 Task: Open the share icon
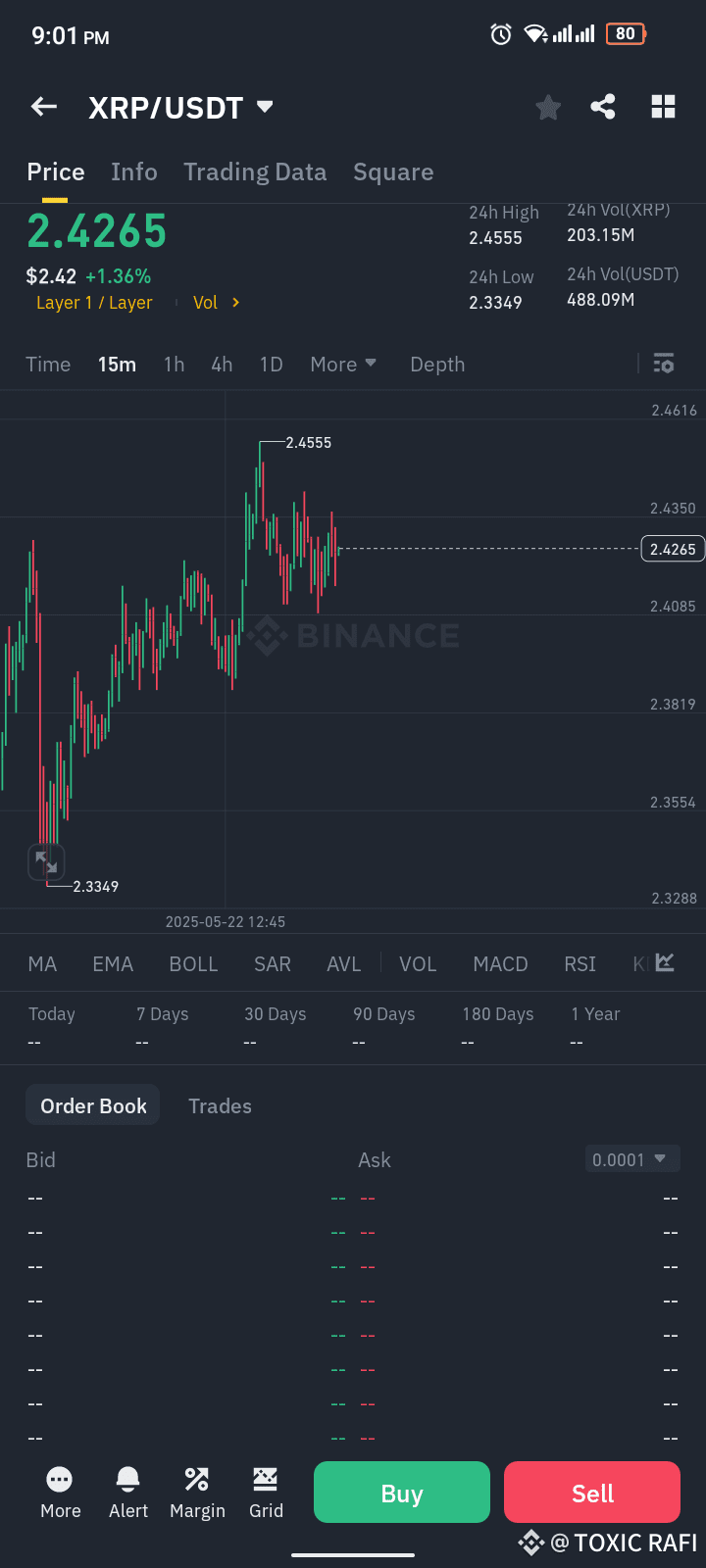tap(603, 107)
